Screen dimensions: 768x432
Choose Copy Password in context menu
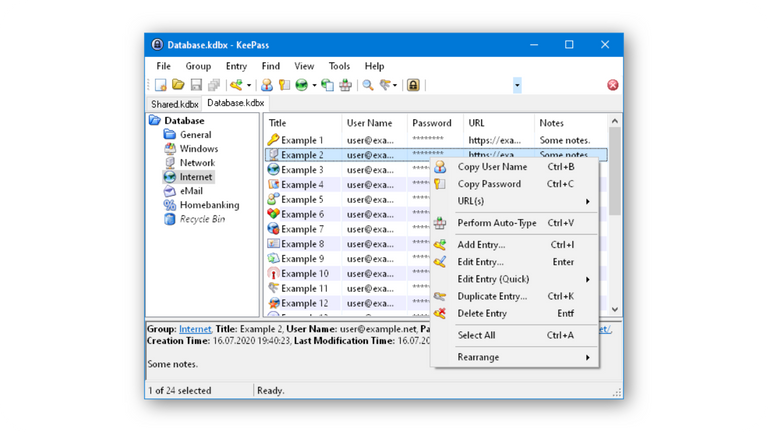pos(515,184)
